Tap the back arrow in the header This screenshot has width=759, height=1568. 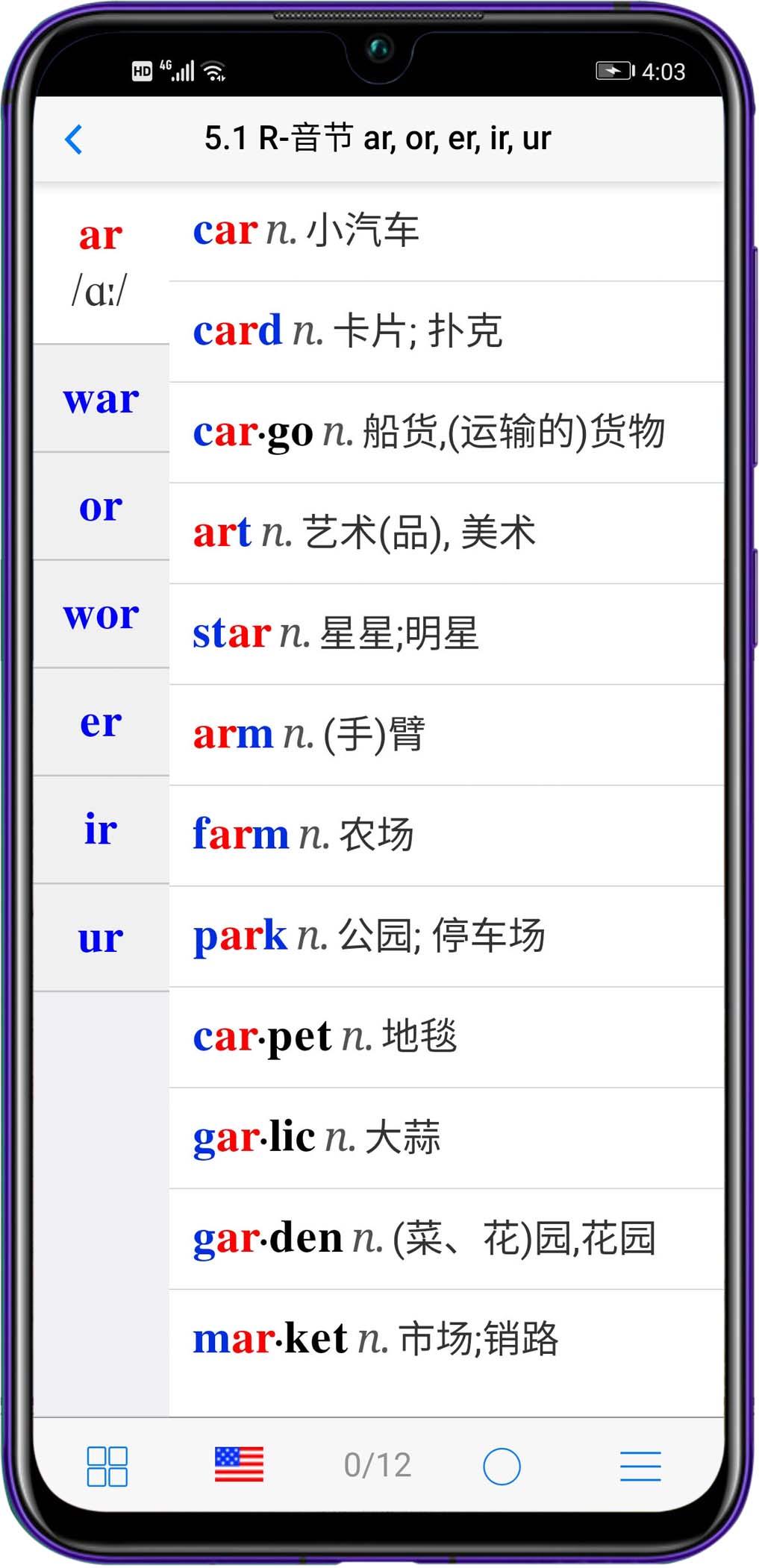[x=73, y=139]
